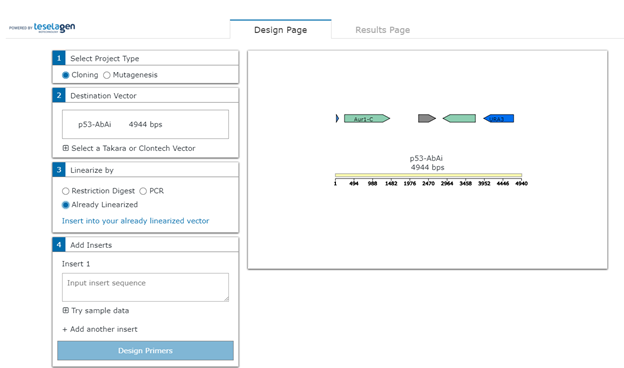Switch to the Design Page tab
This screenshot has height=368, width=624.
click(x=281, y=29)
